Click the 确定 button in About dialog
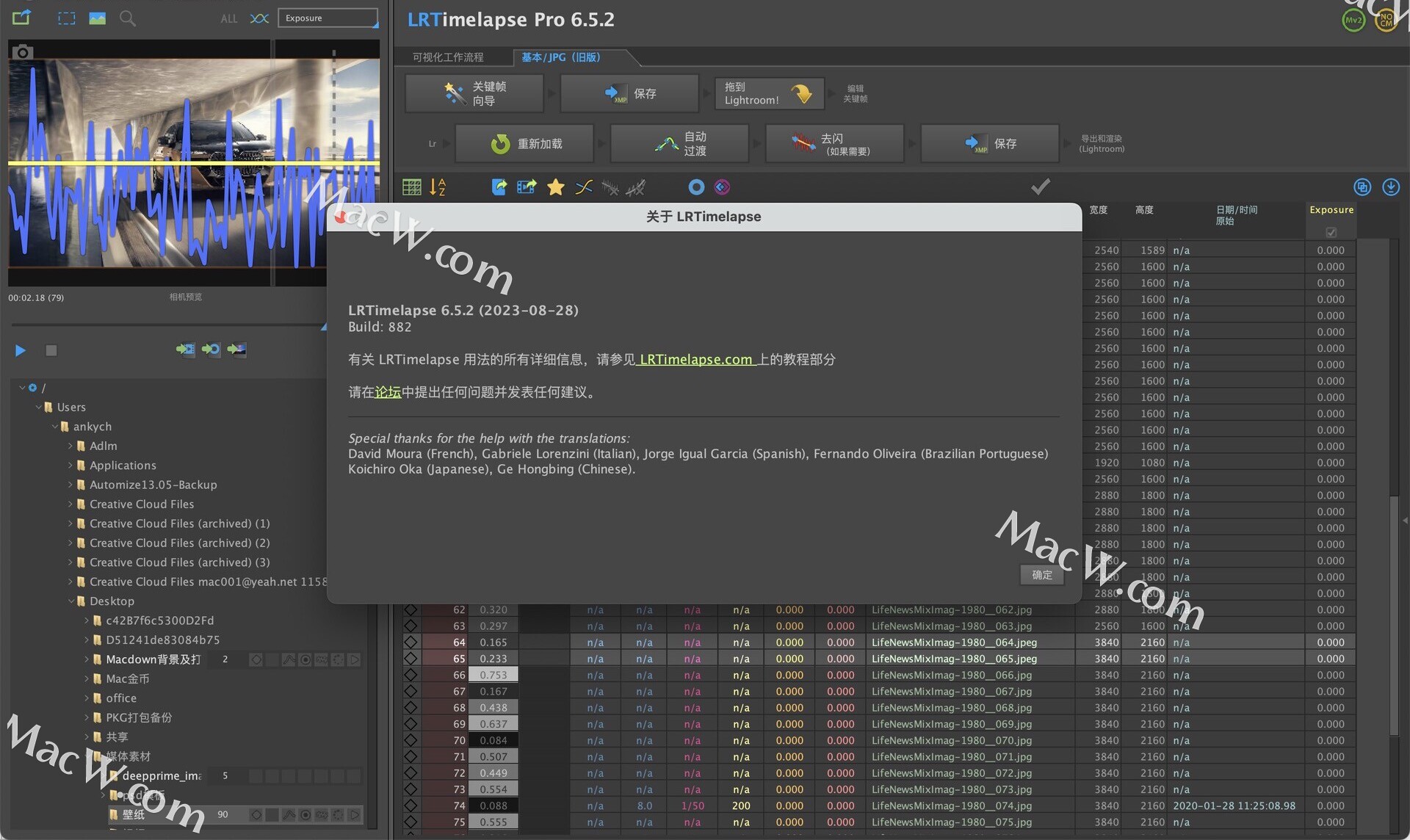The image size is (1410, 840). [x=1042, y=575]
